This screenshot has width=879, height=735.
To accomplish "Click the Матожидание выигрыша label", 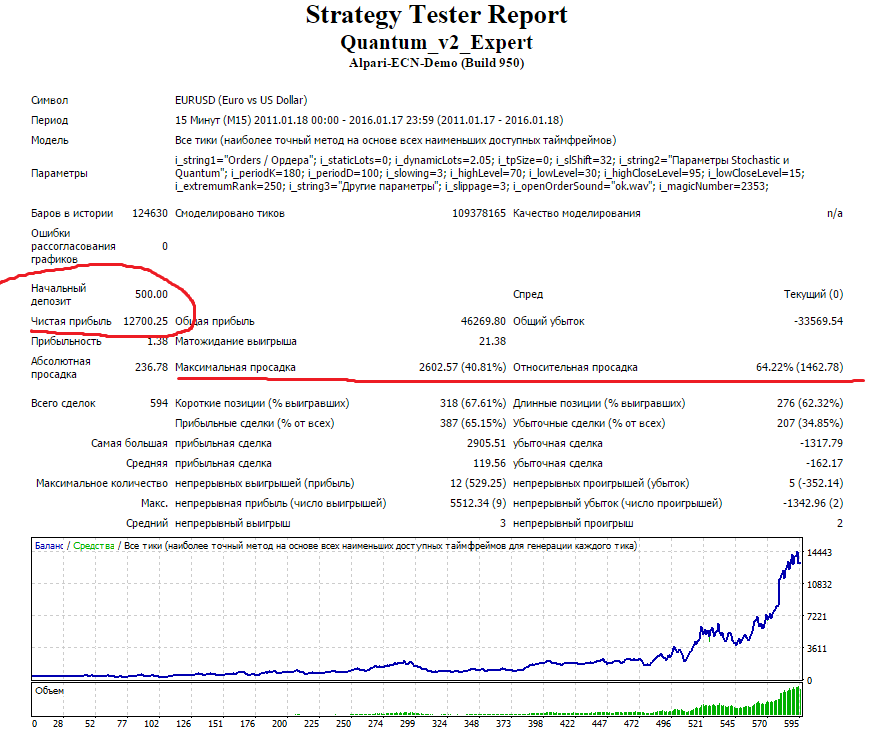I will (x=235, y=341).
